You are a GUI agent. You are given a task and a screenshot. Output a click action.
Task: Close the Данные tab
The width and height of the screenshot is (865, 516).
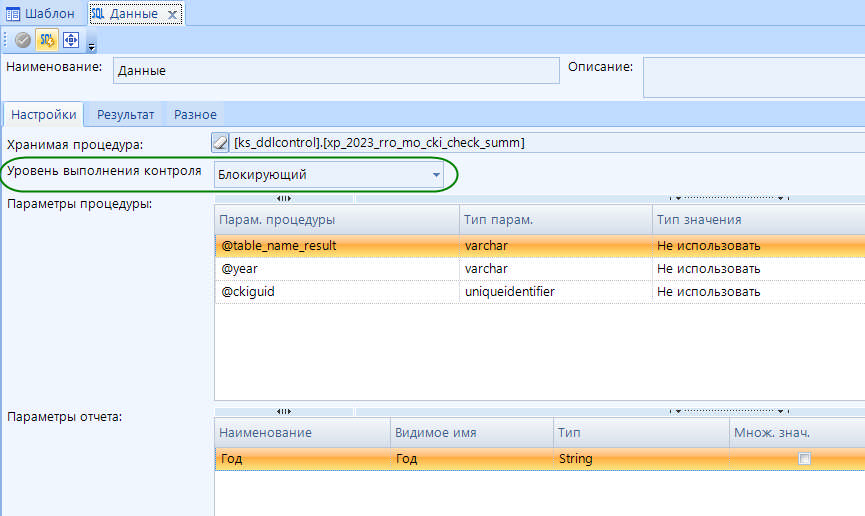(172, 14)
